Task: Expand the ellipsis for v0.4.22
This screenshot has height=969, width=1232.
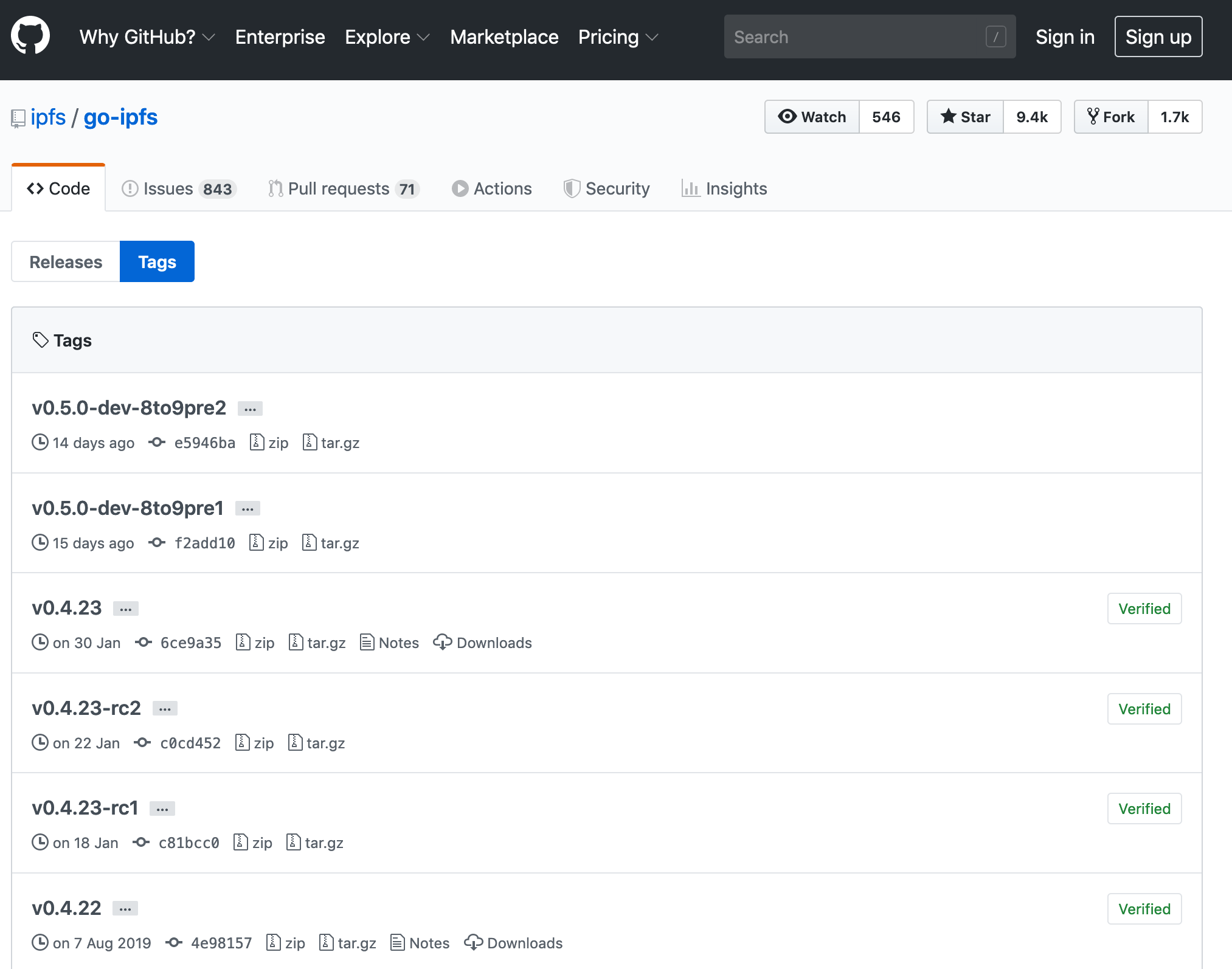Action: coord(125,909)
